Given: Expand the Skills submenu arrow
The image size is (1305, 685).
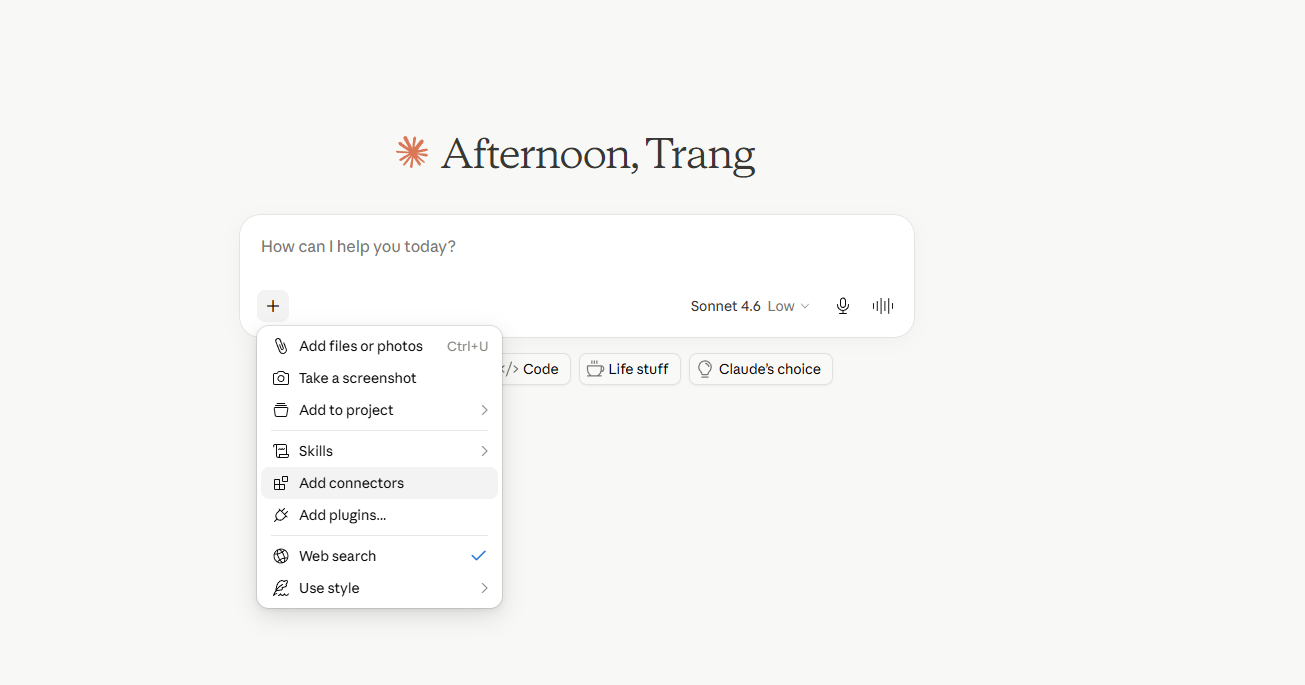Looking at the screenshot, I should click(484, 451).
